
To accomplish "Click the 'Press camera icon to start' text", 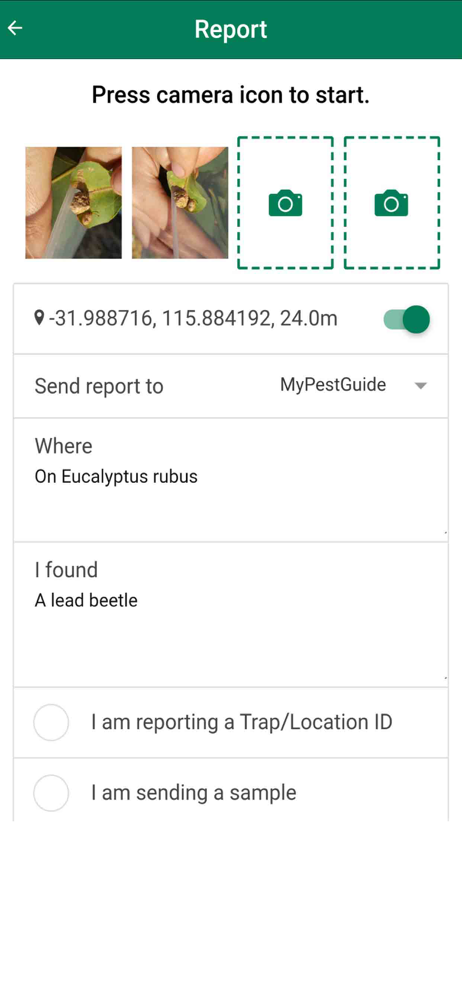I will 231,95.
